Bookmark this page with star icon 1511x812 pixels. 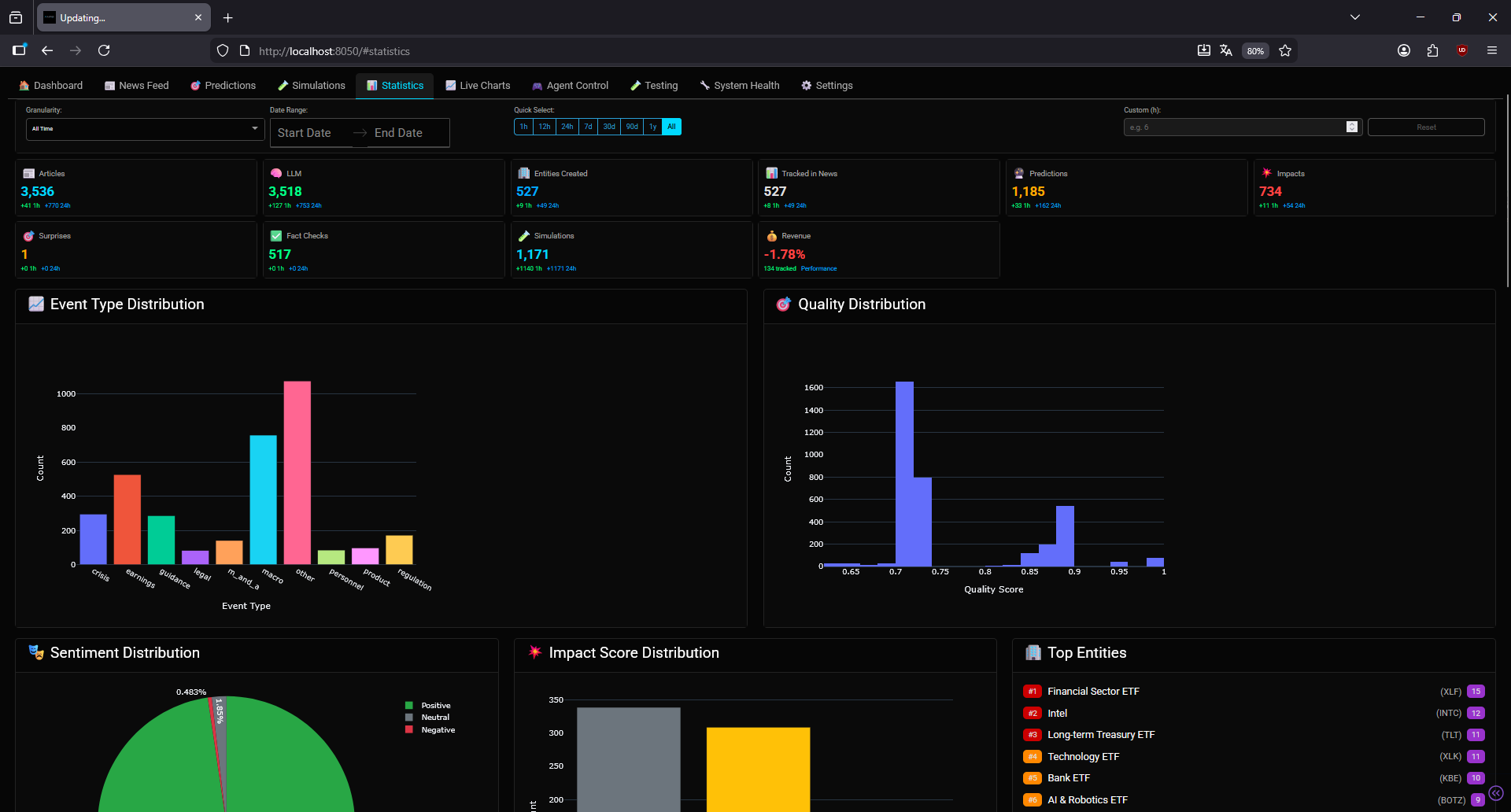[x=1285, y=51]
